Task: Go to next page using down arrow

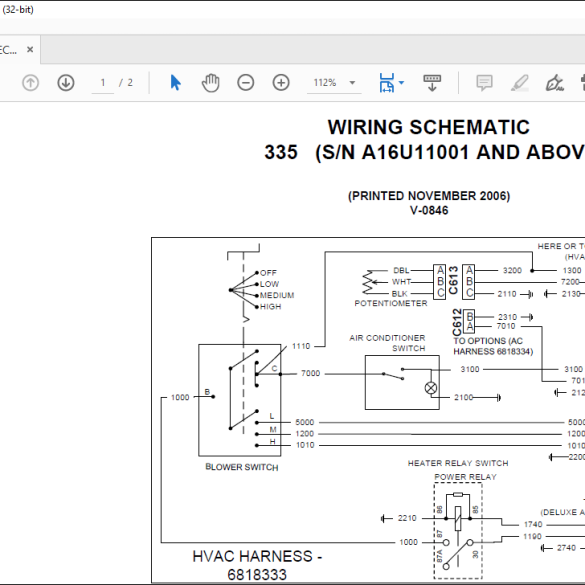Action: point(66,82)
